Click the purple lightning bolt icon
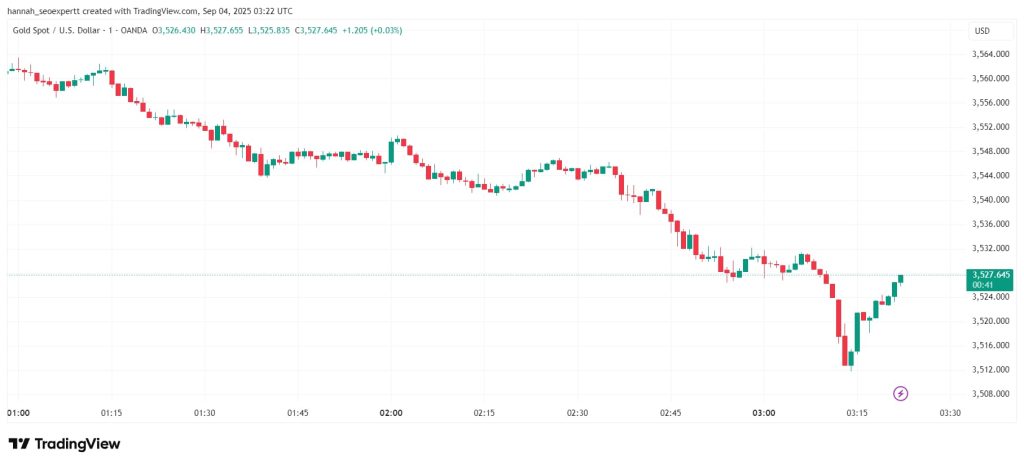The width and height of the screenshot is (1024, 465). click(901, 393)
